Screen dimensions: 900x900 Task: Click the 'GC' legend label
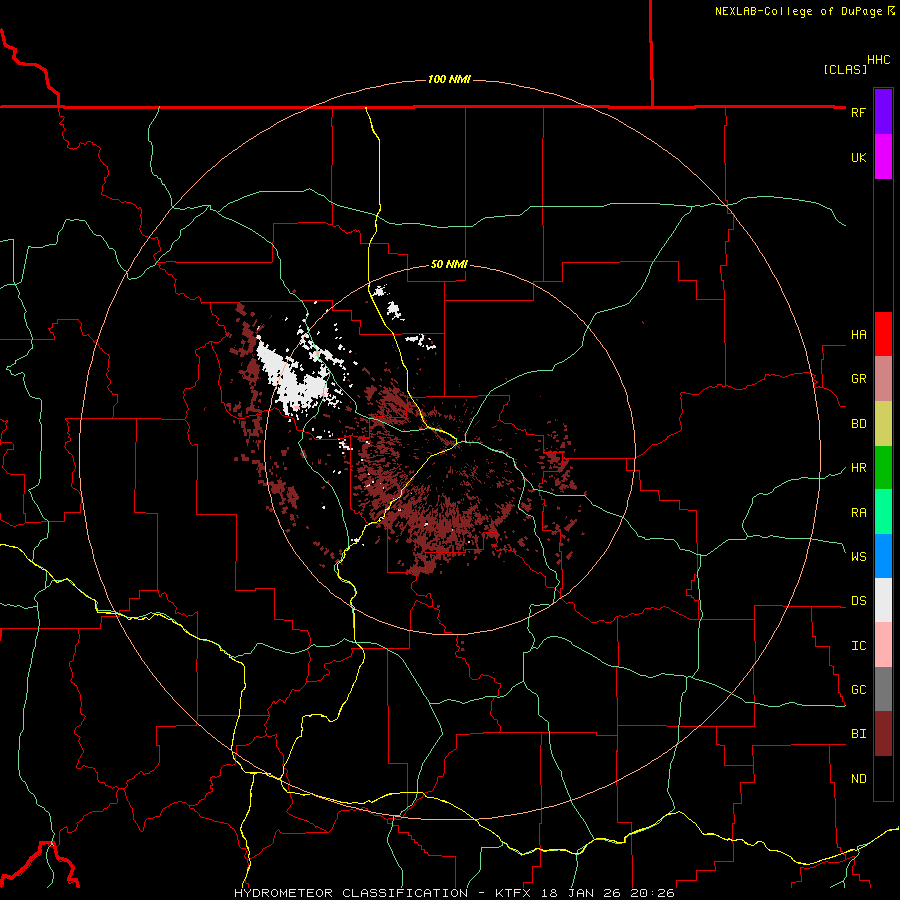pos(858,690)
